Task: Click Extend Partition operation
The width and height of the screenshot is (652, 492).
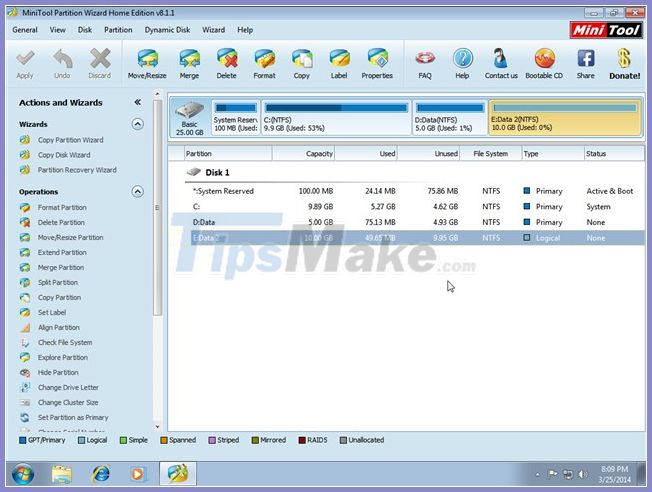Action: click(x=53, y=252)
